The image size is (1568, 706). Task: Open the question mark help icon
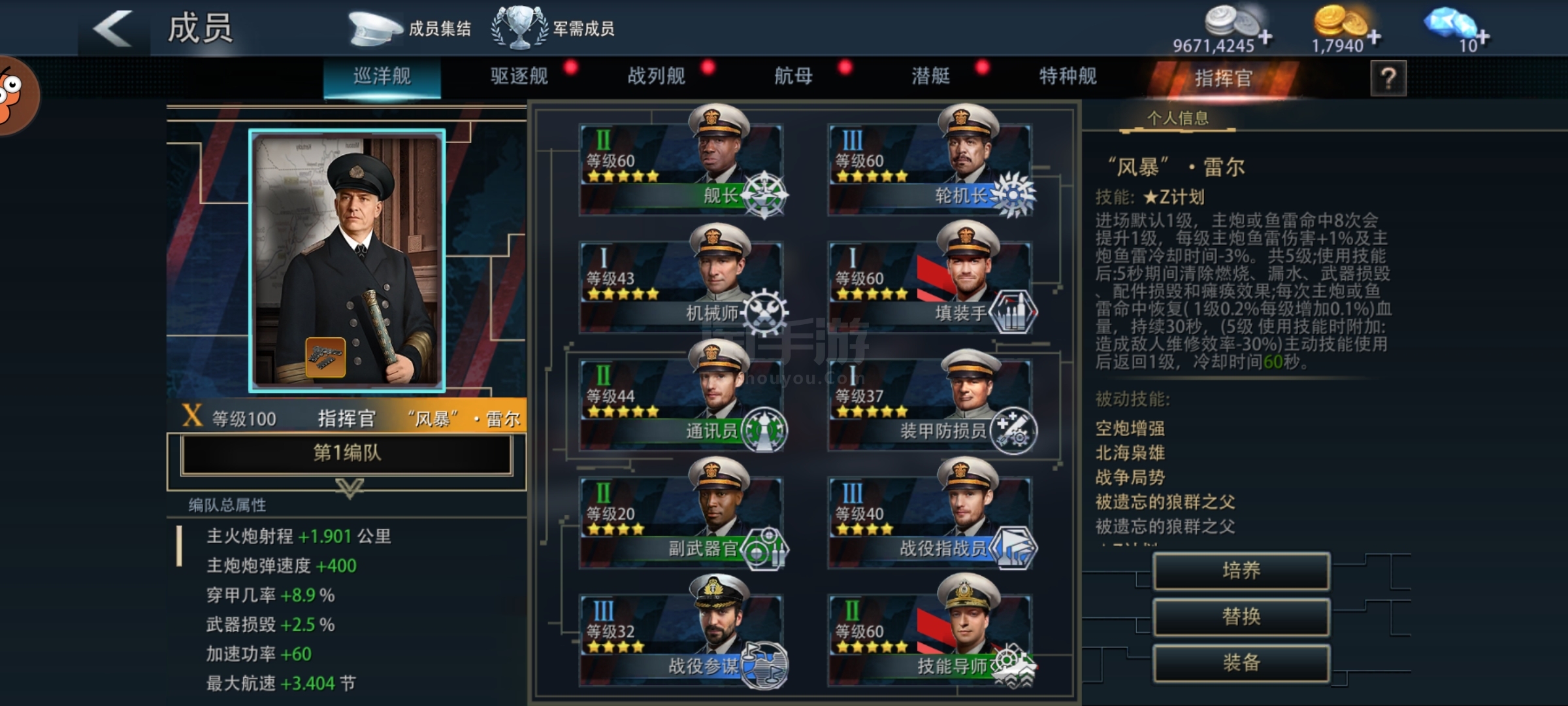(1388, 79)
